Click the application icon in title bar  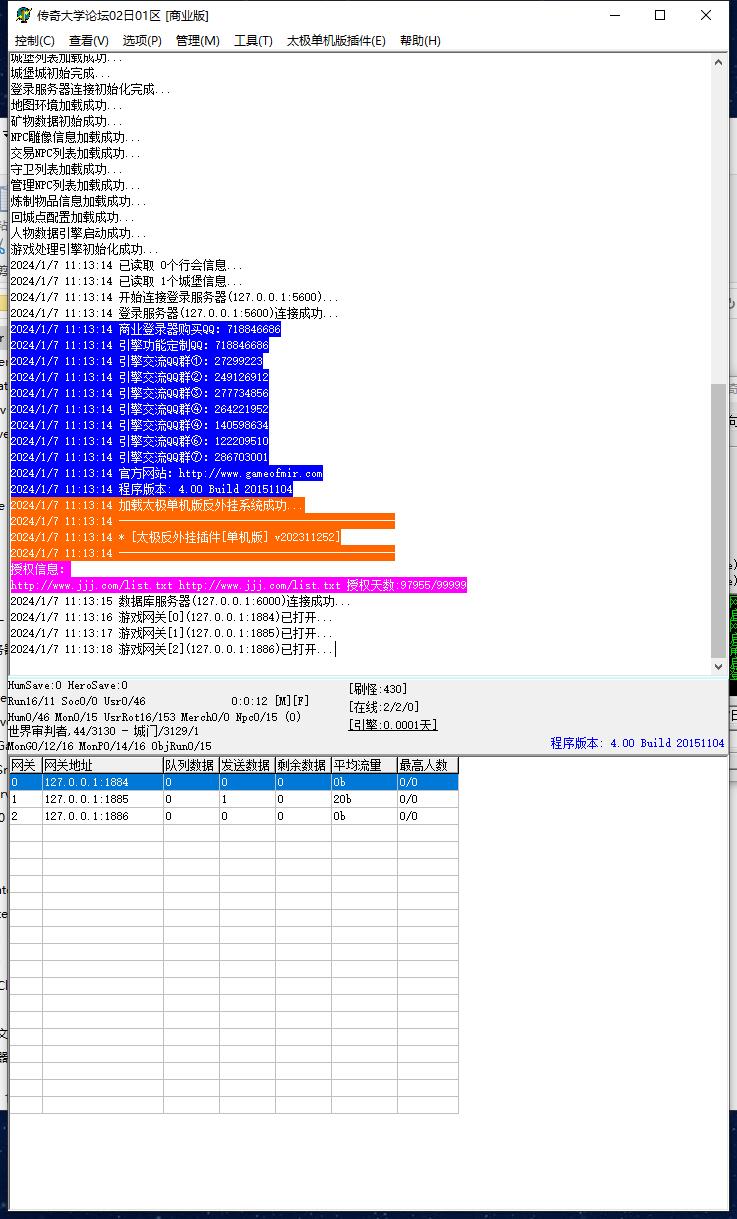pos(23,15)
